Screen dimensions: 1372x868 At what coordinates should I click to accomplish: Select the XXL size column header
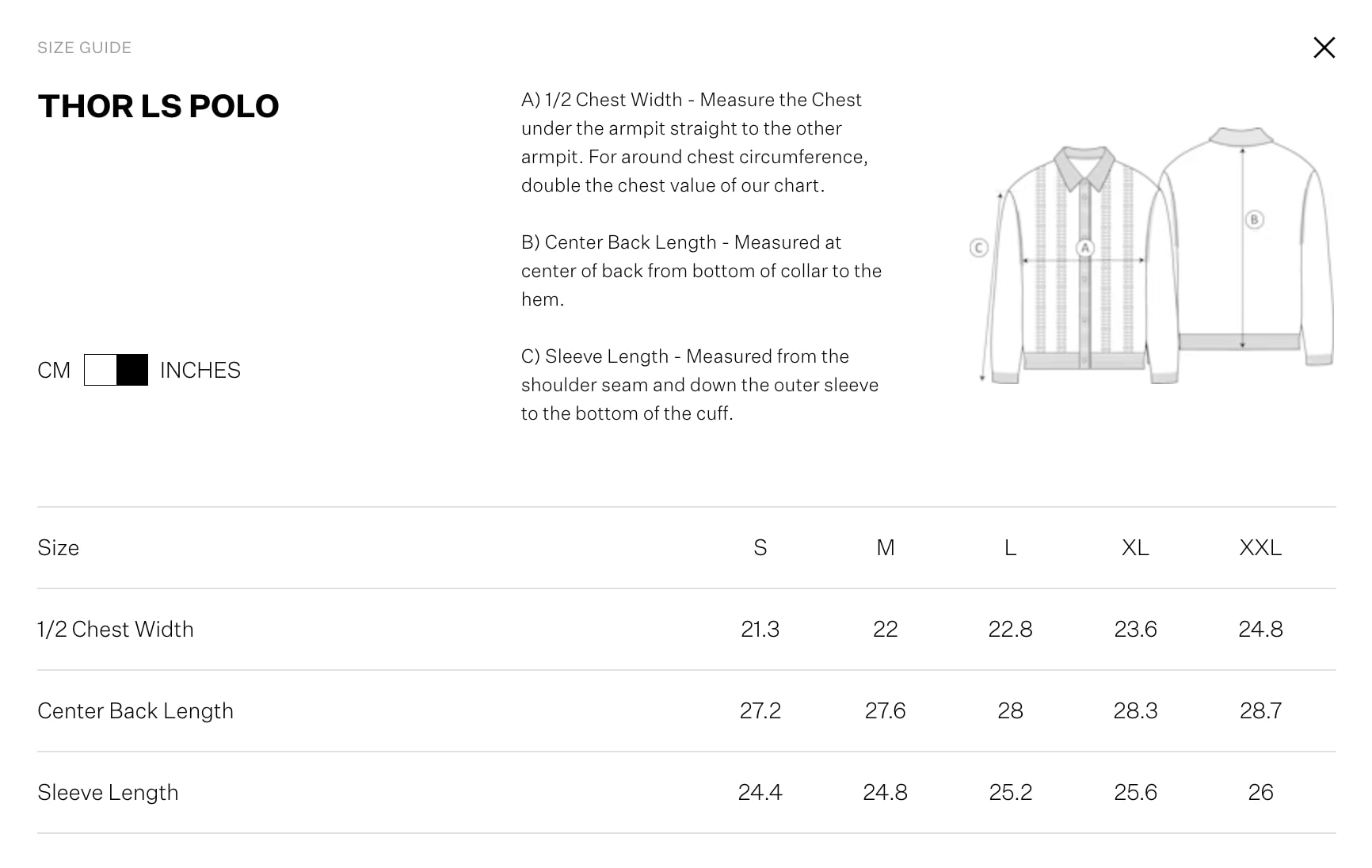[1260, 547]
